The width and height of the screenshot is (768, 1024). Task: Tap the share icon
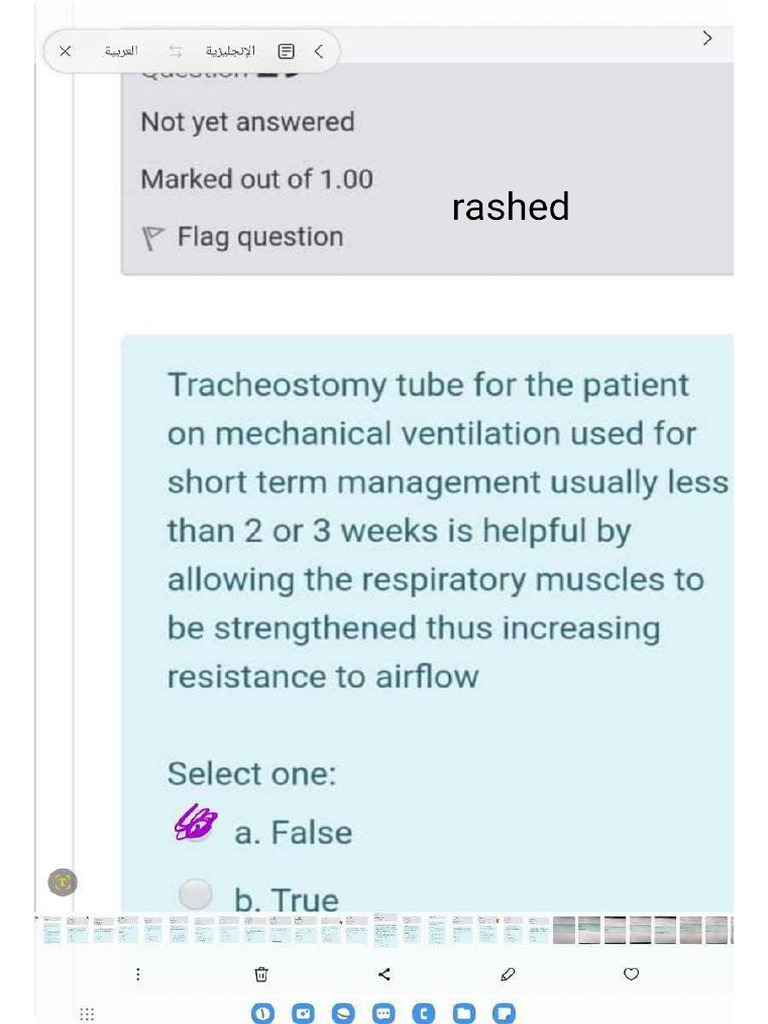click(x=385, y=974)
